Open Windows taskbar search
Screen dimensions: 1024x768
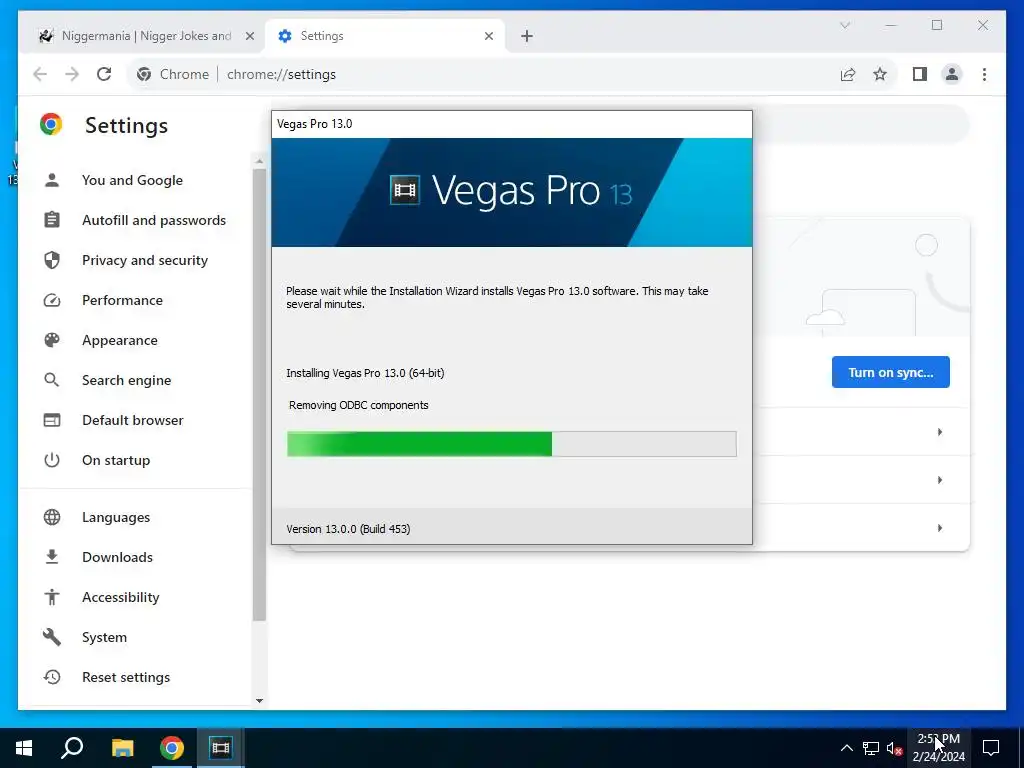[72, 748]
